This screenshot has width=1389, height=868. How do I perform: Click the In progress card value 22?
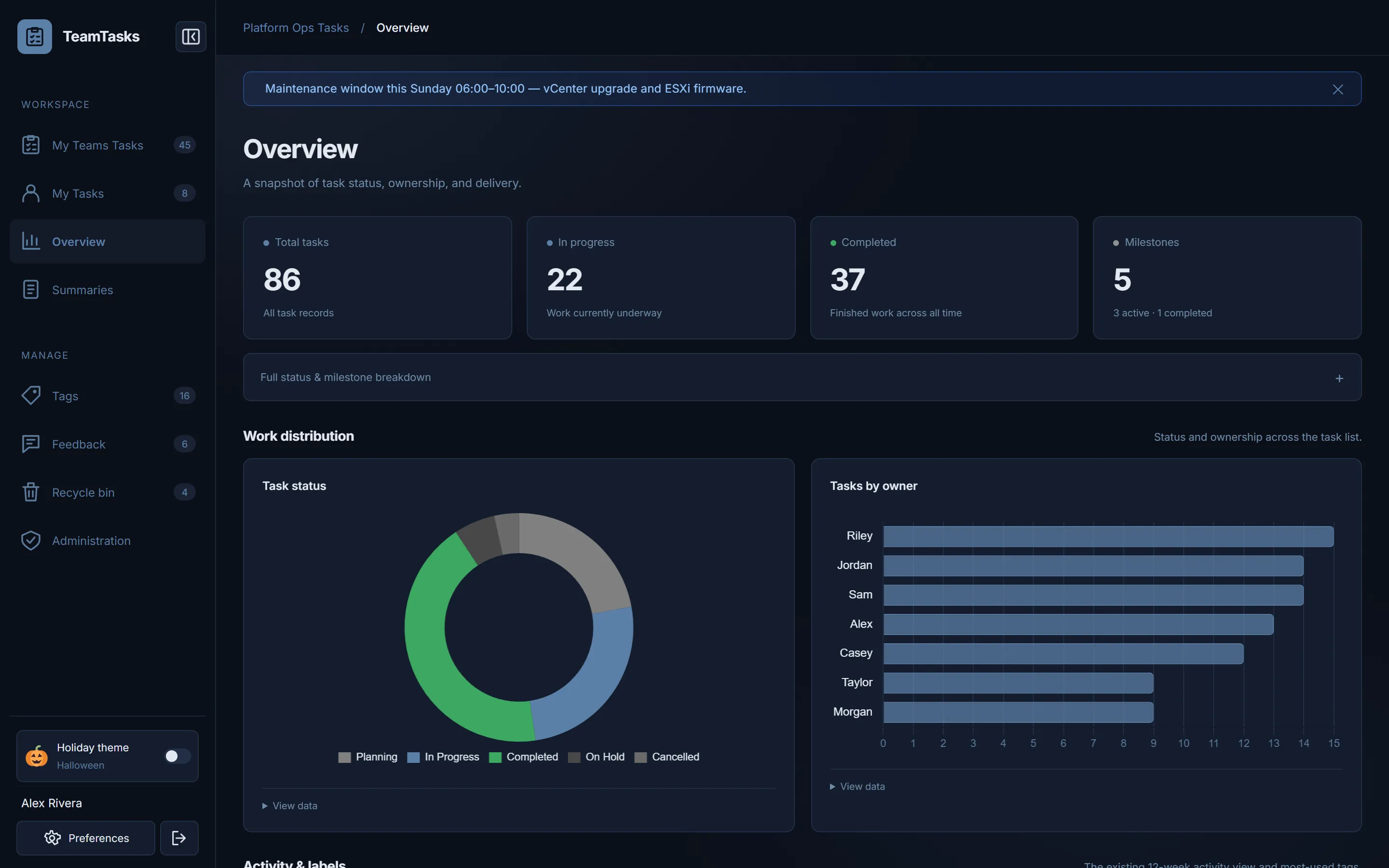[x=564, y=280]
